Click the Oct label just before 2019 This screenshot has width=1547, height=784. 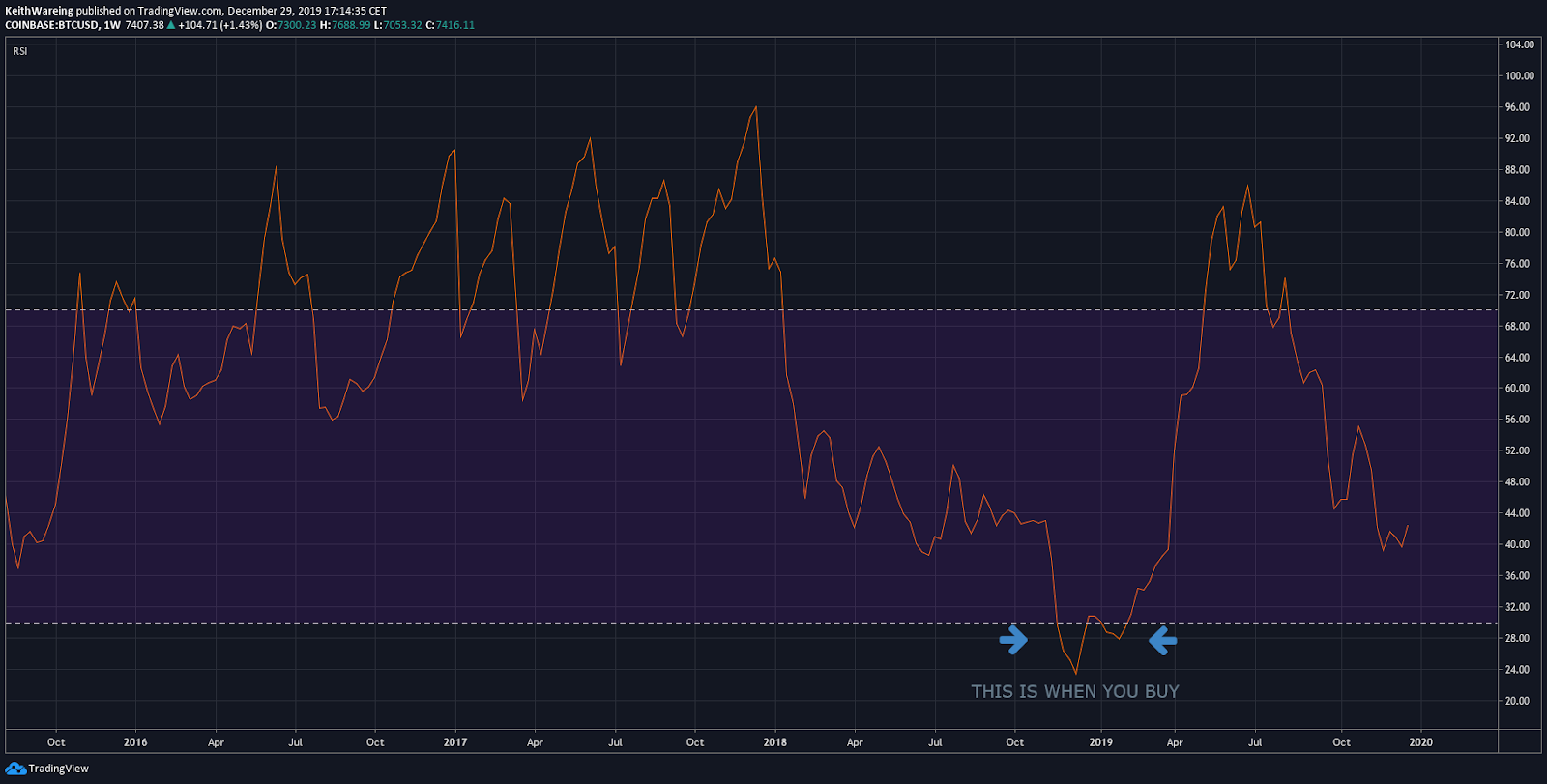1015,742
